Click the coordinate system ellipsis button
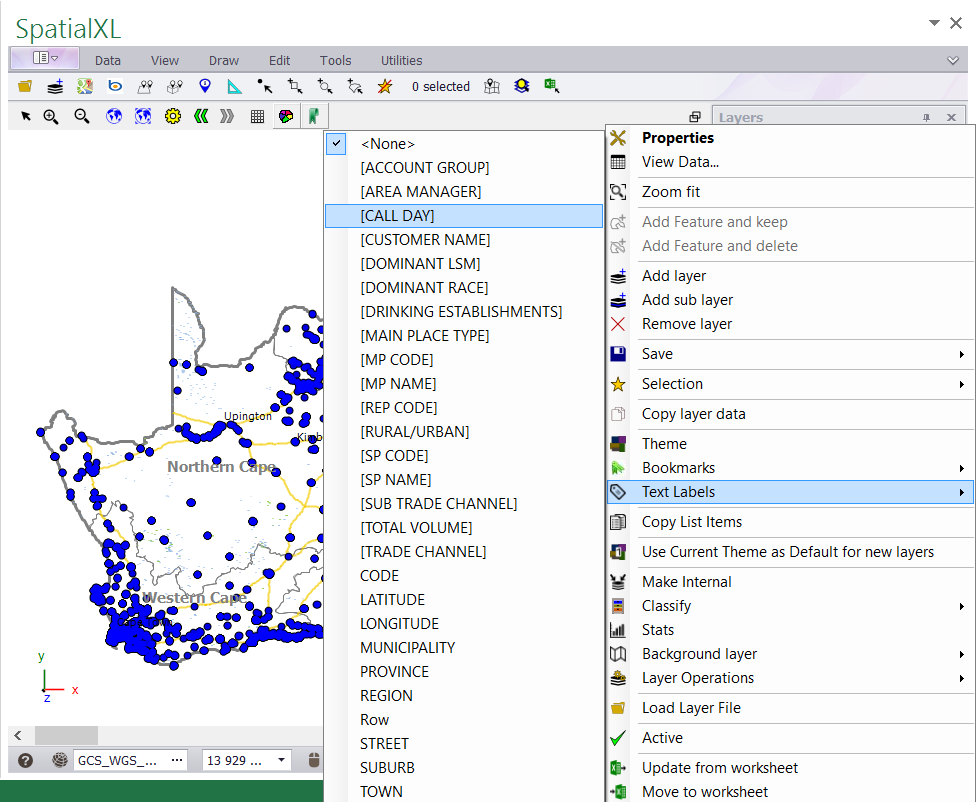Image resolution: width=976 pixels, height=802 pixels. pyautogui.click(x=177, y=760)
